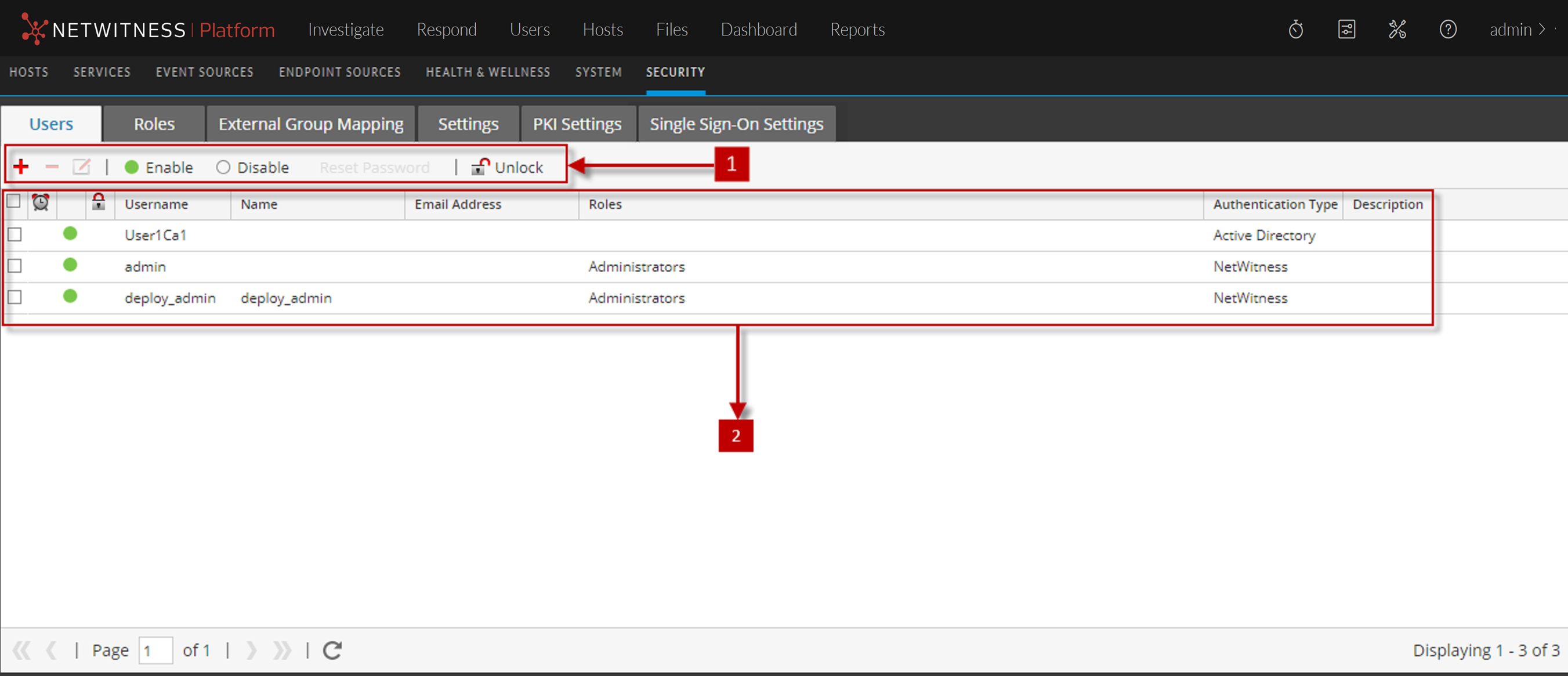Toggle the select-all checkbox in table header

point(13,201)
